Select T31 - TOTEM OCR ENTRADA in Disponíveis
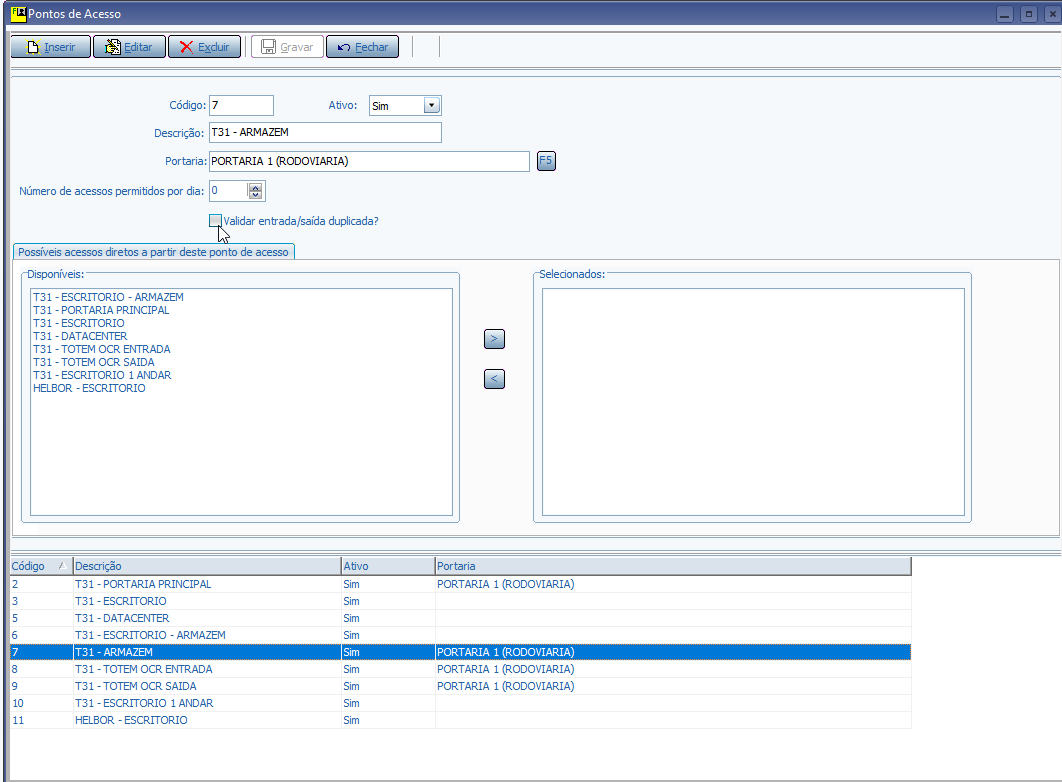This screenshot has width=1062, height=782. click(x=102, y=349)
